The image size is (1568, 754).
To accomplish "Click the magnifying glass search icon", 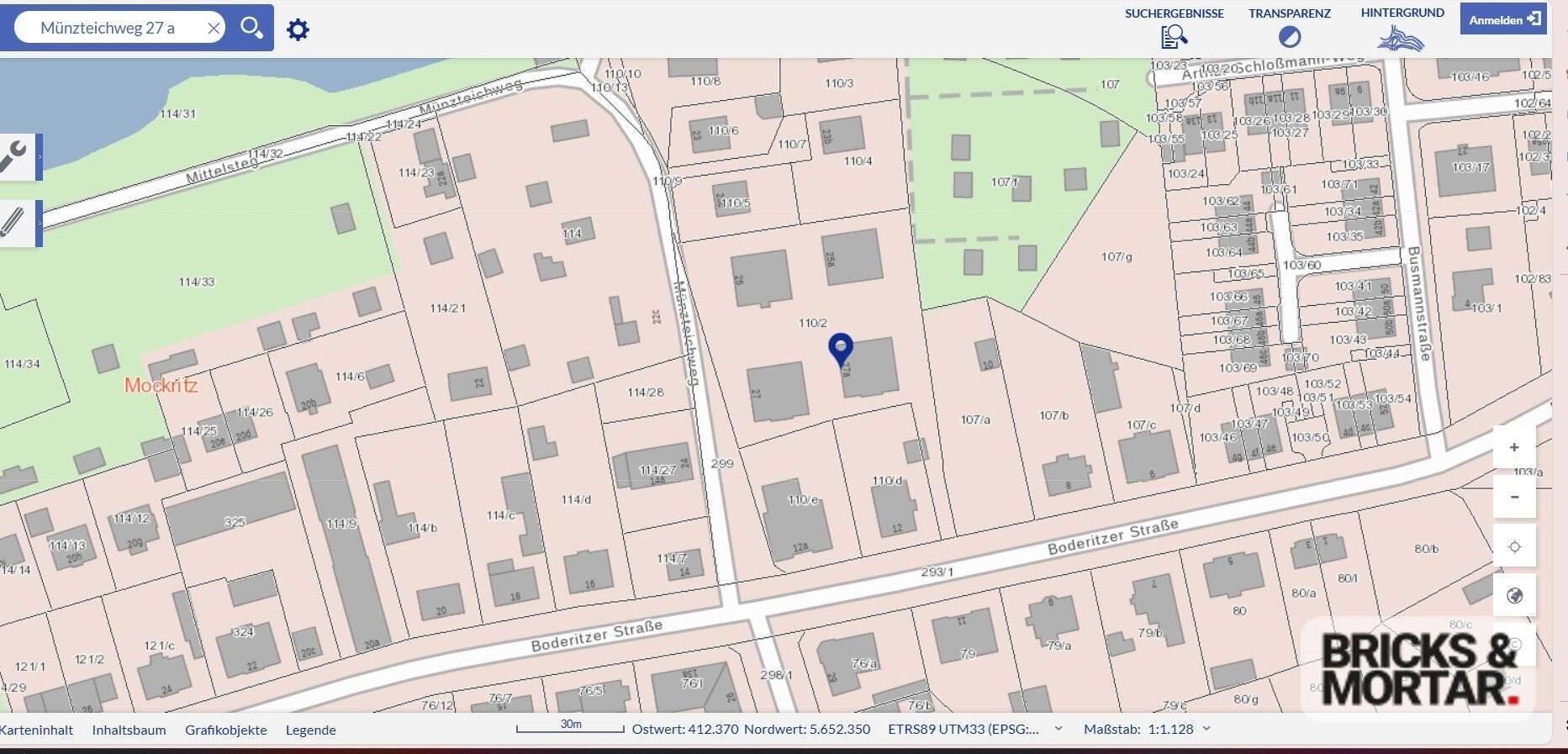I will pyautogui.click(x=251, y=28).
